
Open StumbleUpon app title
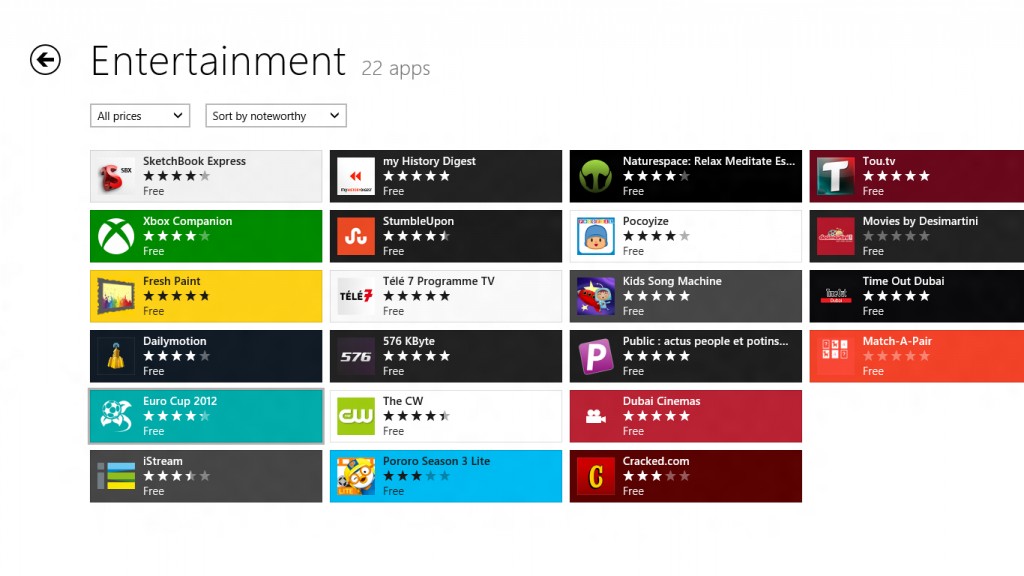tap(418, 221)
